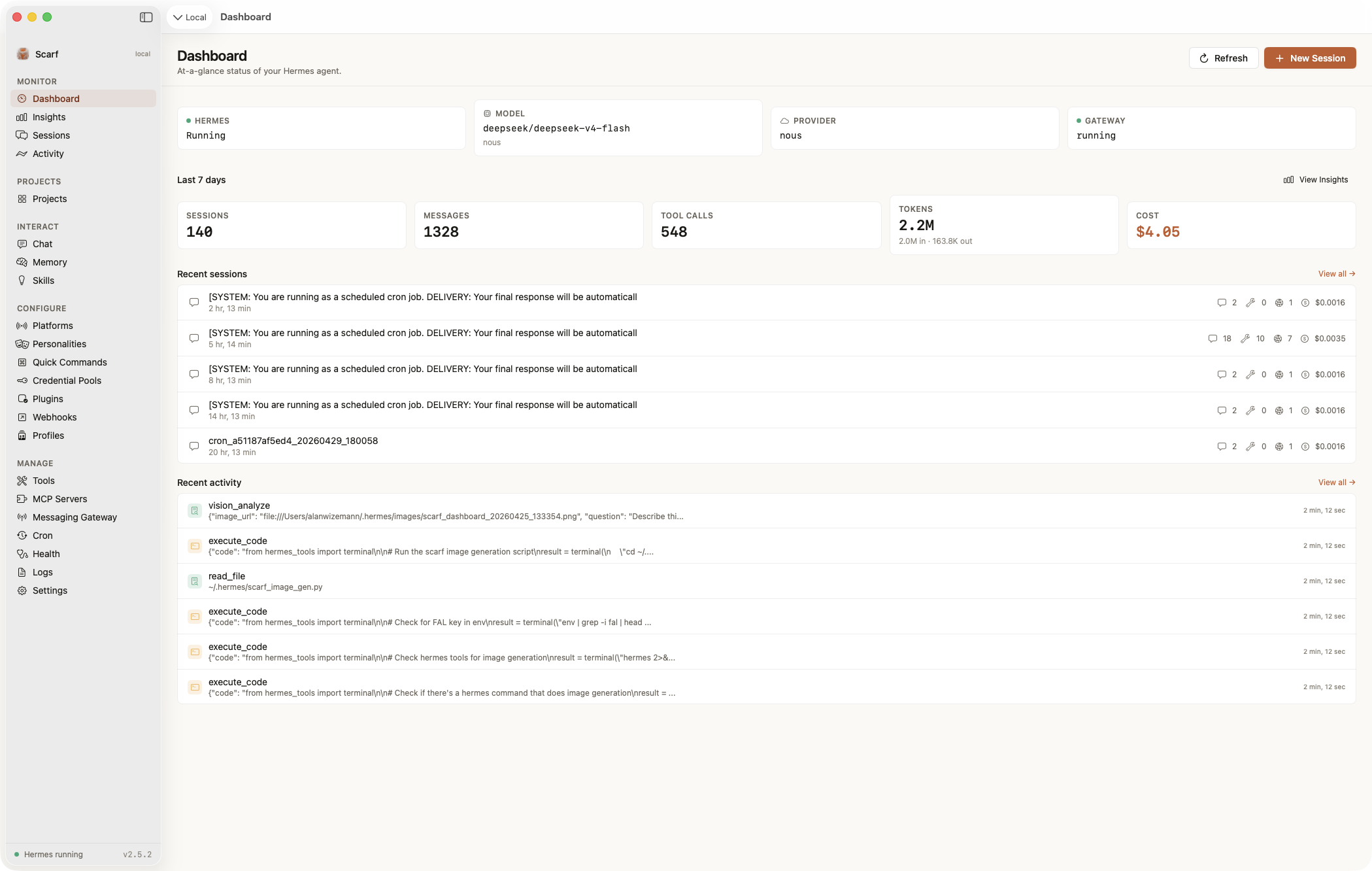Click the HERMES Running status card
Viewport: 1372px width, 871px height.
coord(322,128)
